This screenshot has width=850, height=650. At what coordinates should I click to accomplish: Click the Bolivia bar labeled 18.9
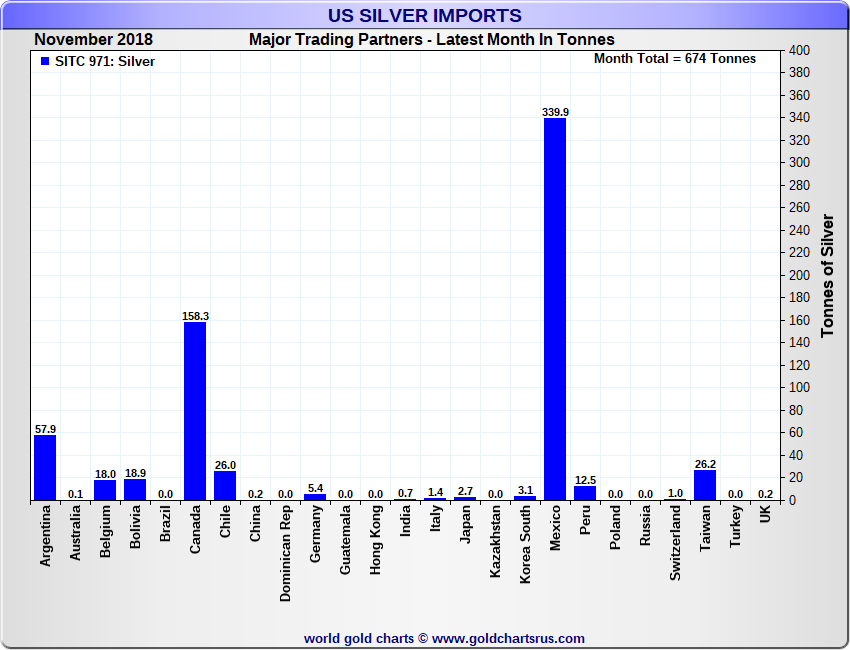(135, 490)
